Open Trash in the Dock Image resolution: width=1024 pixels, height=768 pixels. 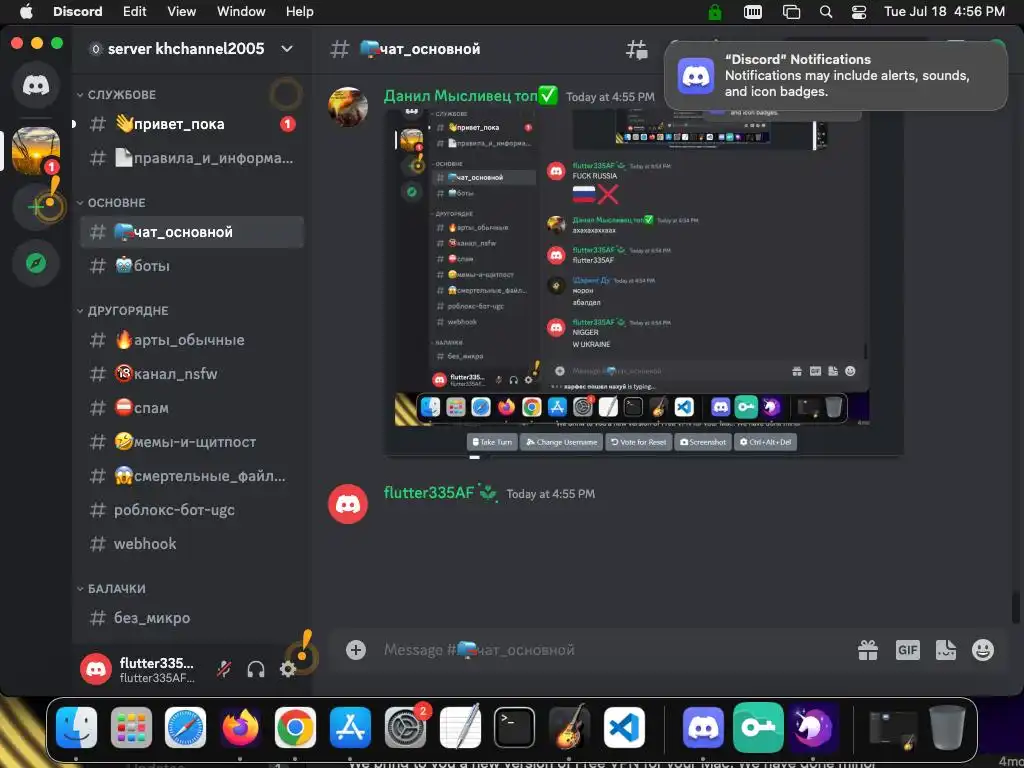coord(947,728)
